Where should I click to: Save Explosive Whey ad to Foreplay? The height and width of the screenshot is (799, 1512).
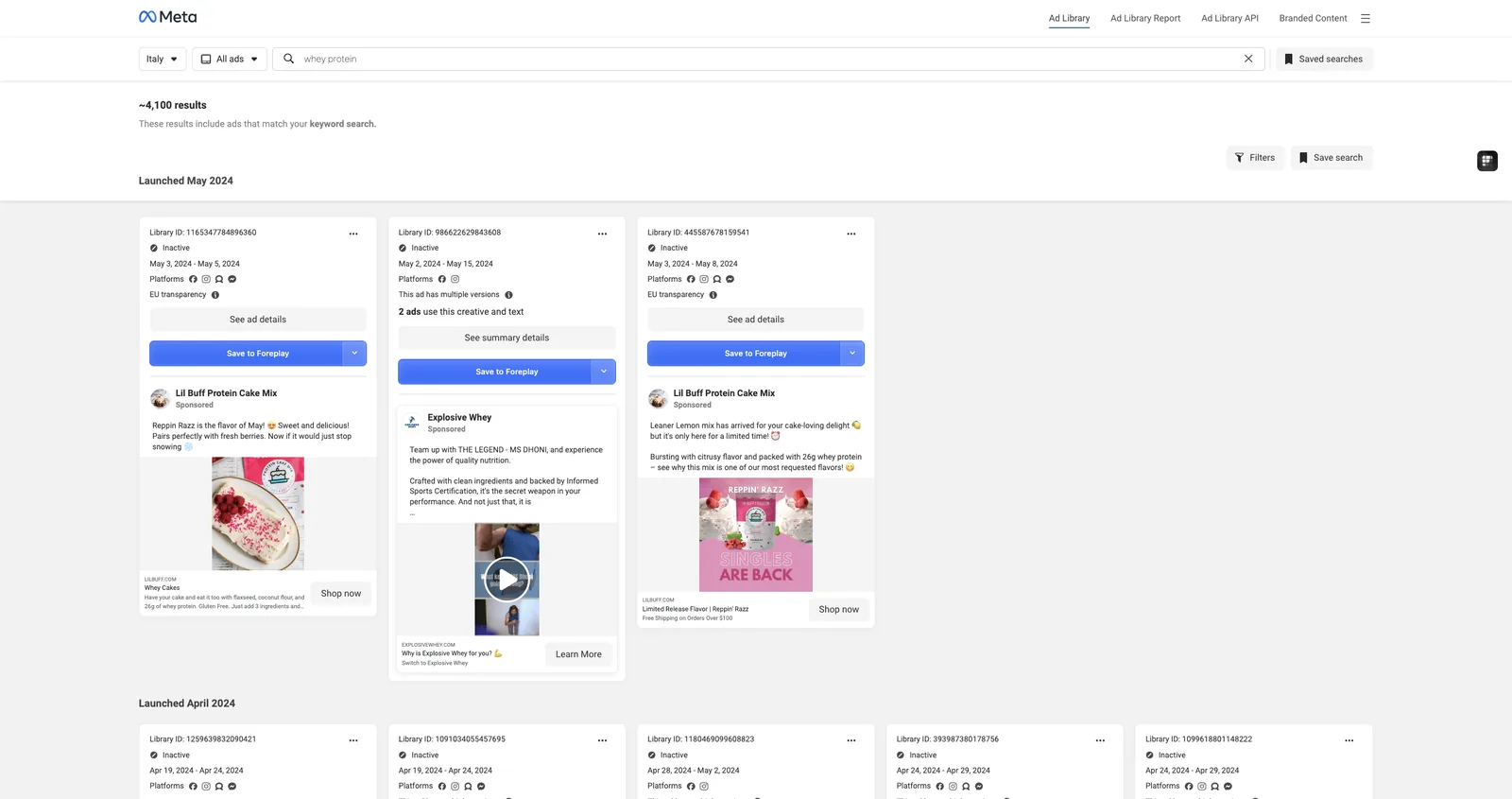(495, 372)
